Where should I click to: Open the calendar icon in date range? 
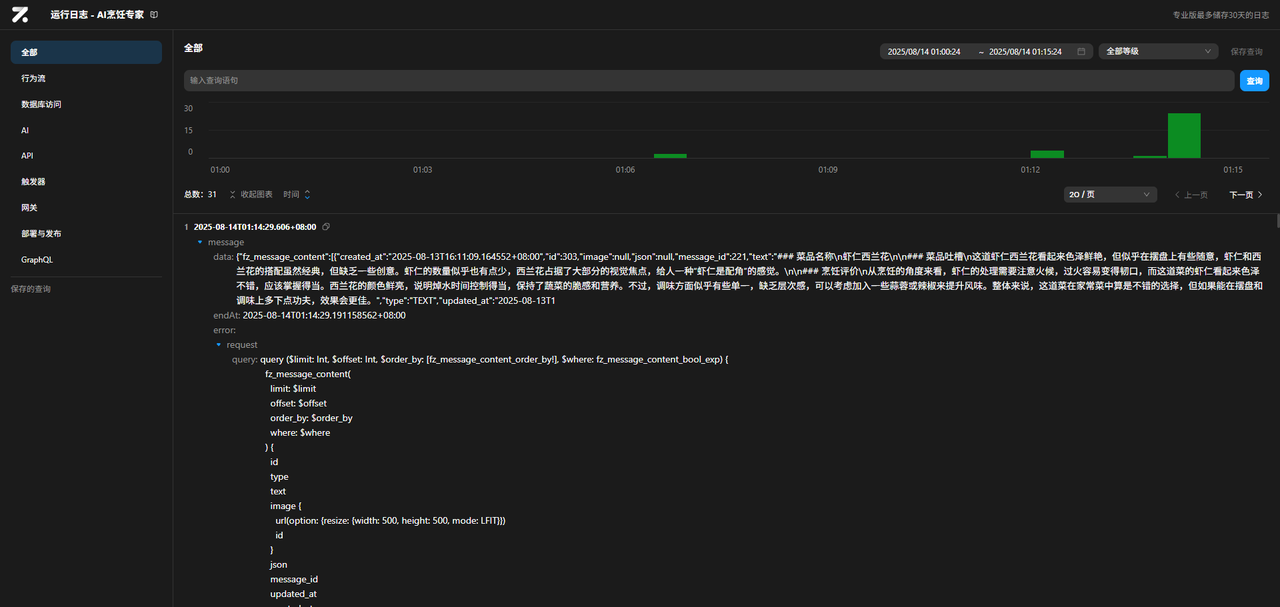coord(1081,51)
